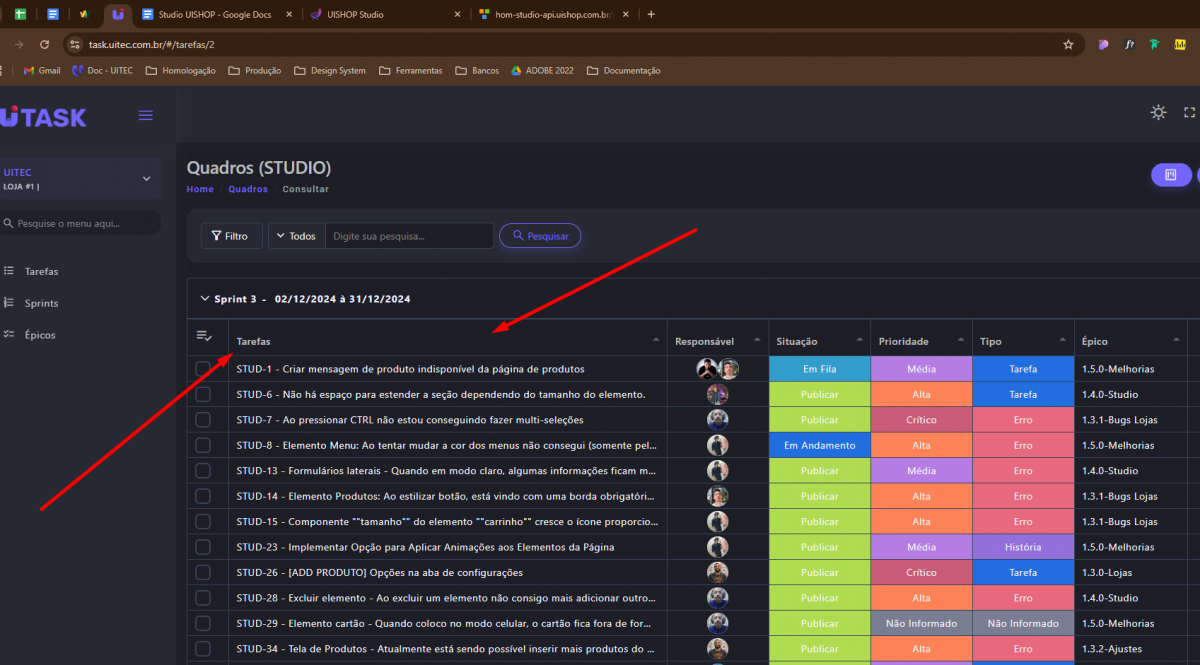1200x665 pixels.
Task: Reload the page using browser refresh icon
Action: coord(44,44)
